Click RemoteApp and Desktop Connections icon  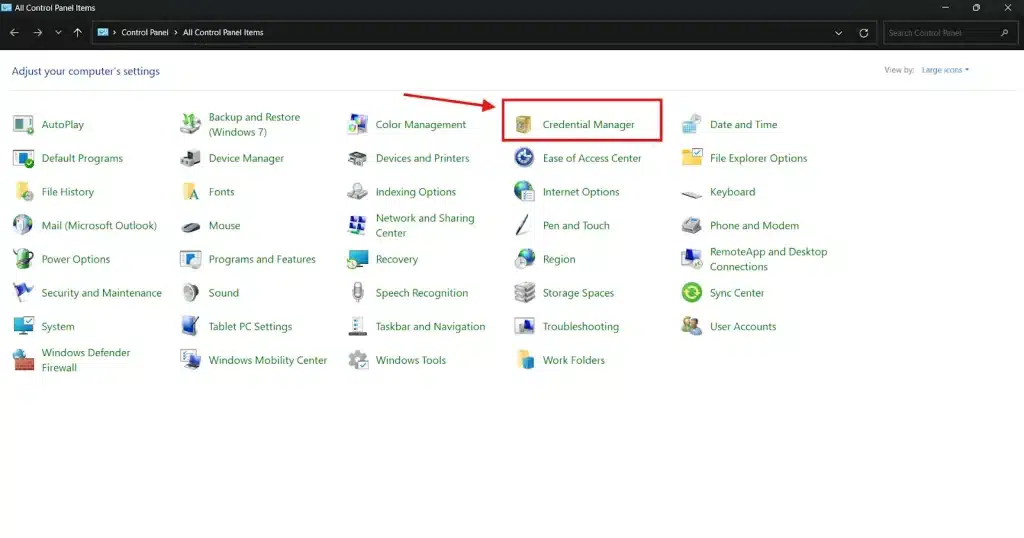tap(692, 259)
